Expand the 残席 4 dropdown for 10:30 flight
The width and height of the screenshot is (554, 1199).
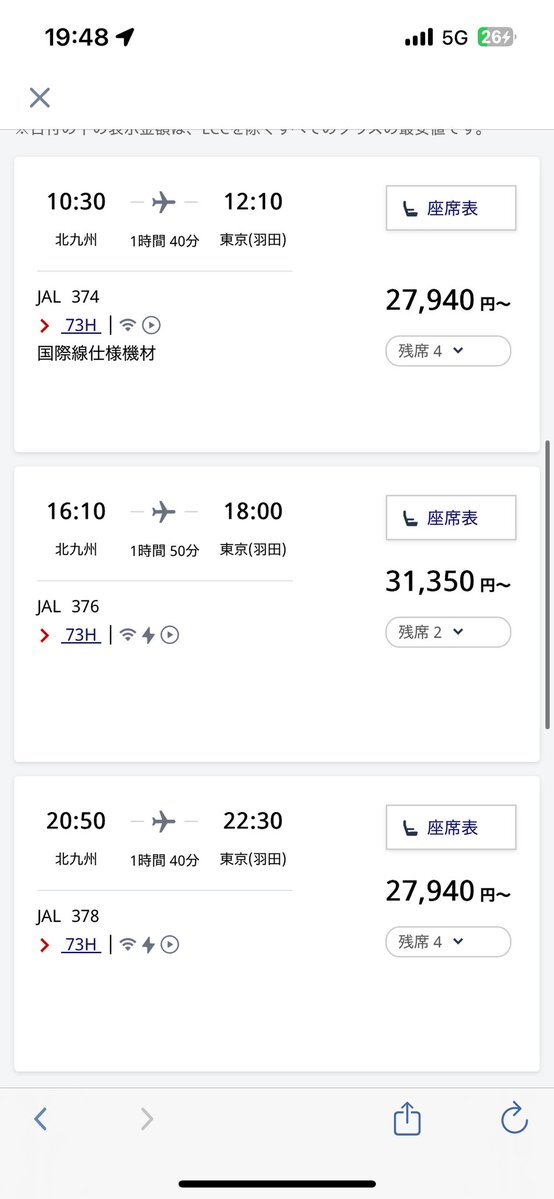(448, 351)
